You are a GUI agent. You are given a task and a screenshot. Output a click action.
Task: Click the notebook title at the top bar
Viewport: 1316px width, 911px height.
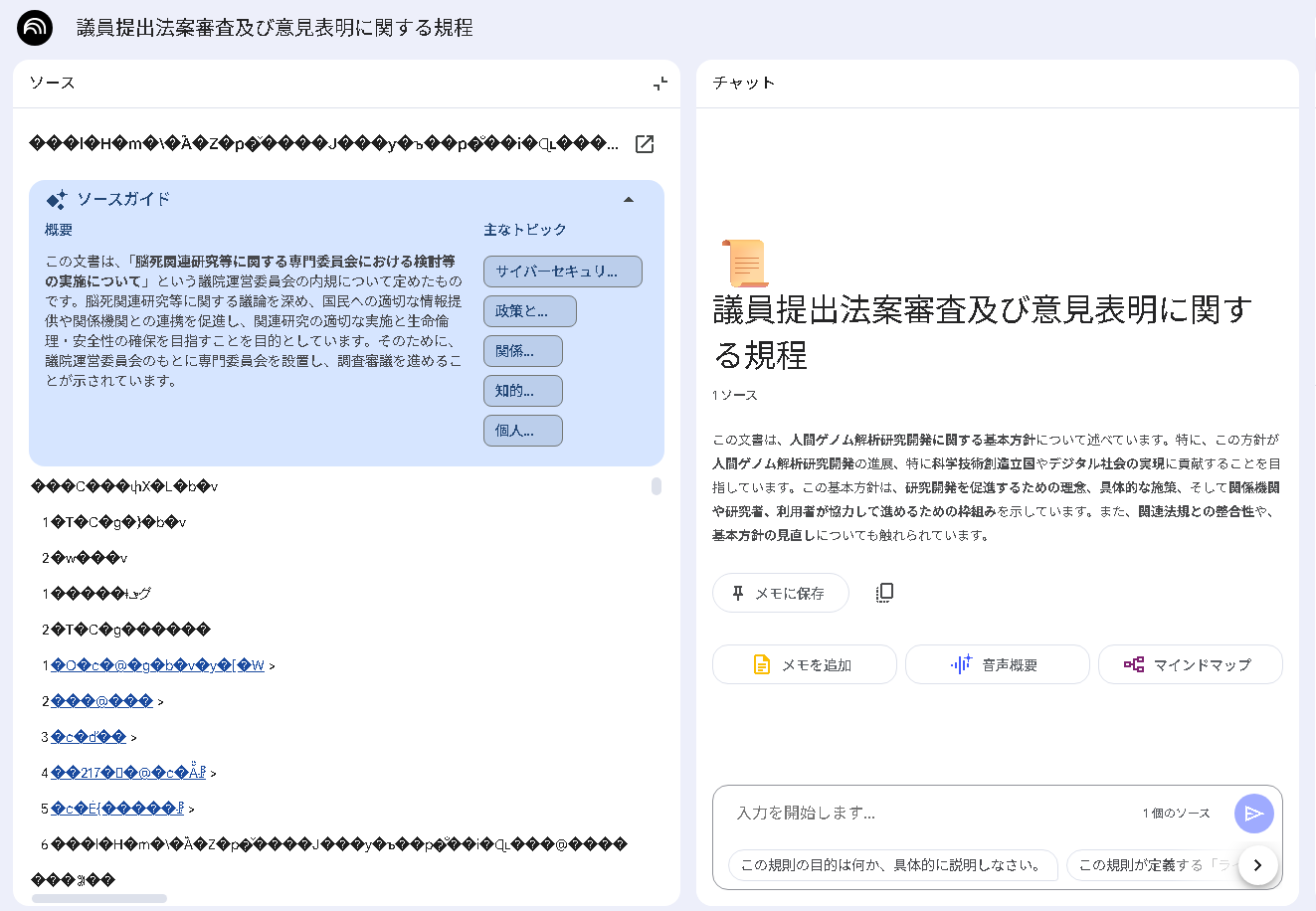[x=275, y=28]
